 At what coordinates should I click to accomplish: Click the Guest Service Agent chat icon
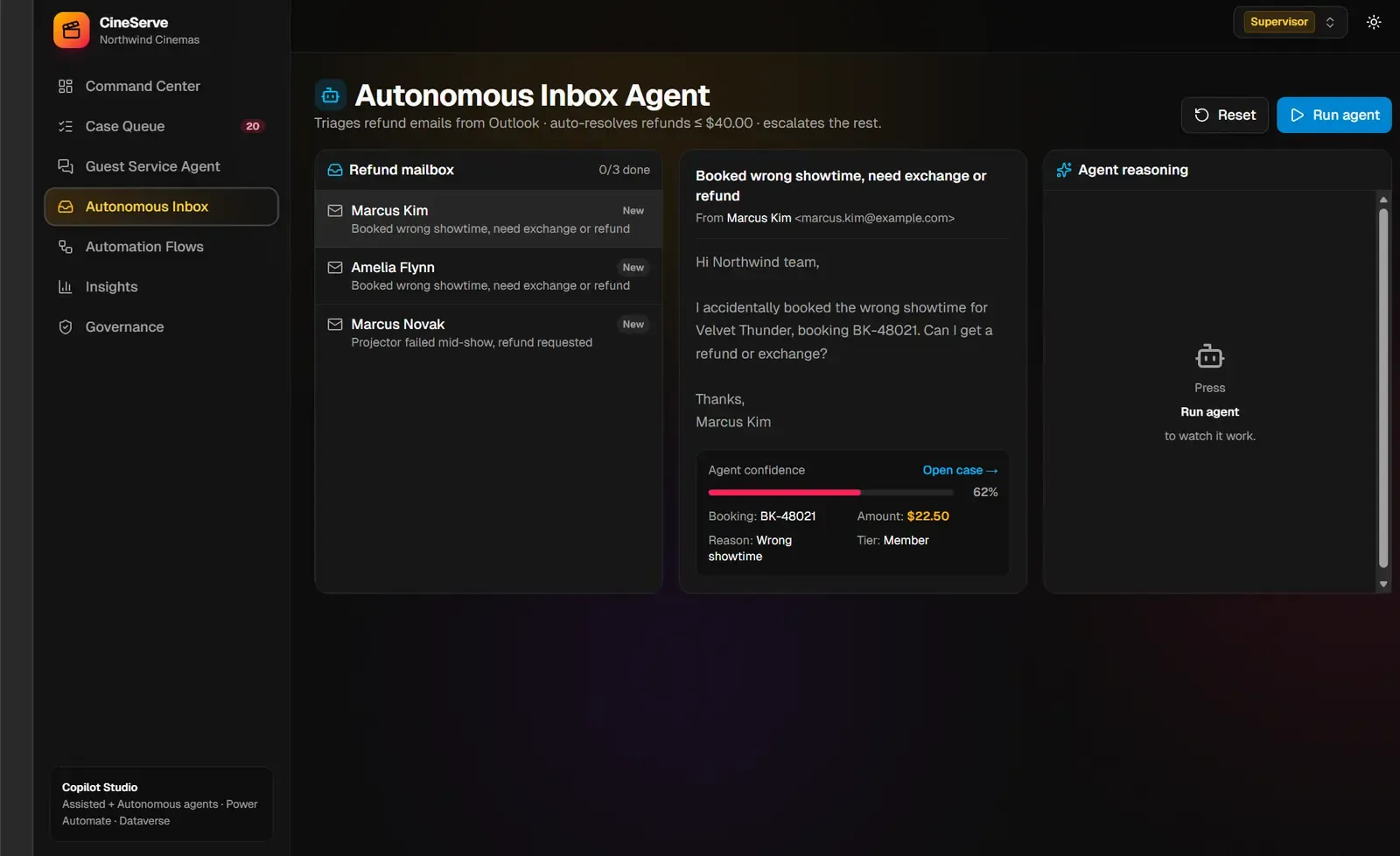(66, 166)
